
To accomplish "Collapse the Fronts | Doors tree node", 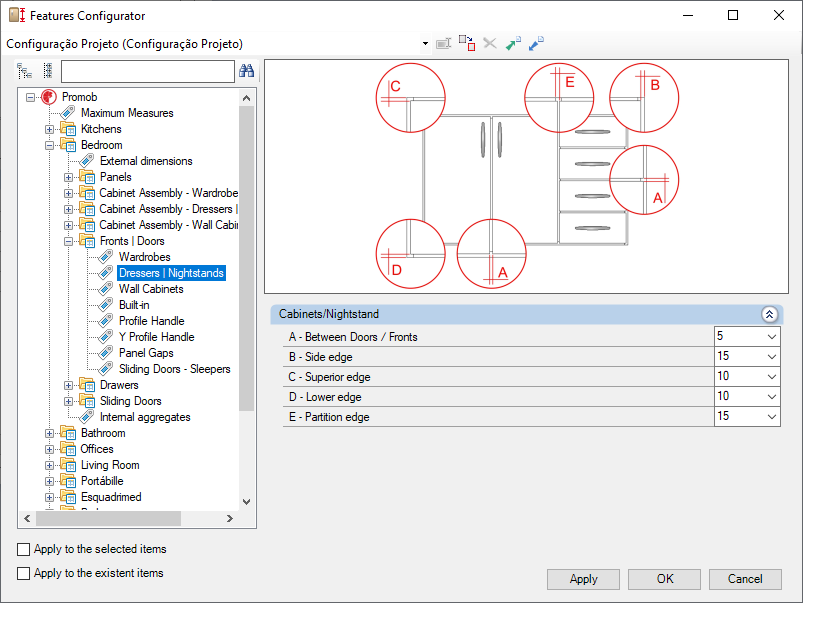I will 69,242.
